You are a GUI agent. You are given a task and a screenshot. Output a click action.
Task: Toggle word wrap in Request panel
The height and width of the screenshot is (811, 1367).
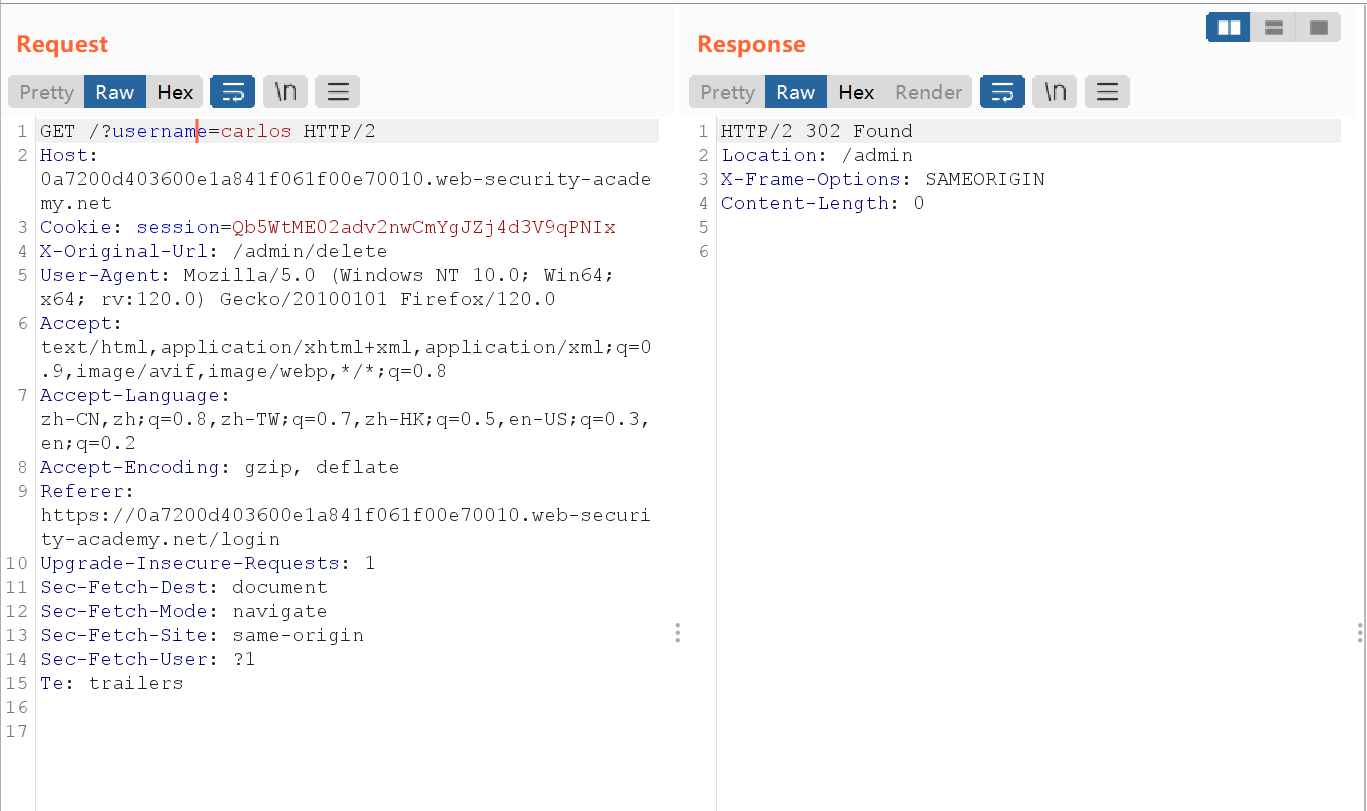click(x=232, y=92)
